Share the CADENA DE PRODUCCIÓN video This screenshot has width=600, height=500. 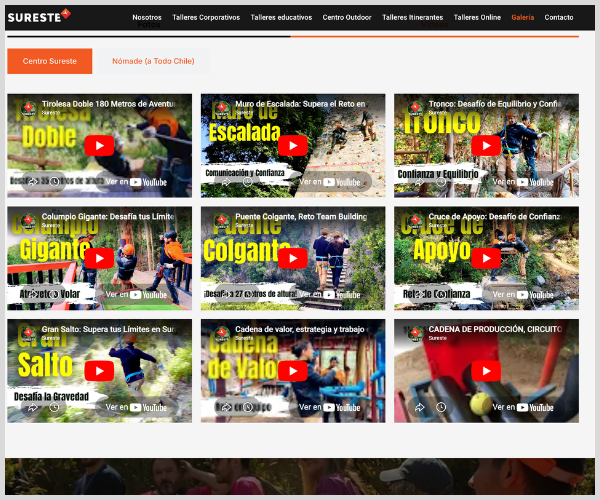pos(419,407)
